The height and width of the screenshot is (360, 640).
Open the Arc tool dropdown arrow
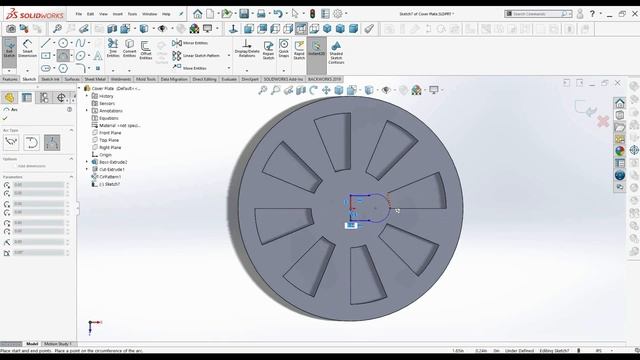[x=71, y=56]
